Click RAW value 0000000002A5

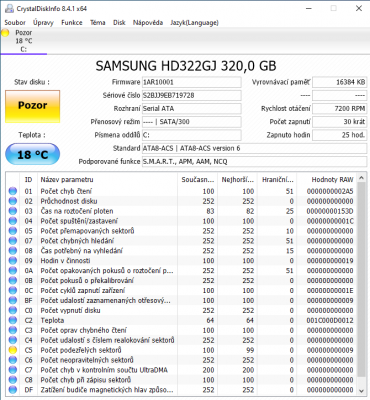pyautogui.click(x=330, y=191)
